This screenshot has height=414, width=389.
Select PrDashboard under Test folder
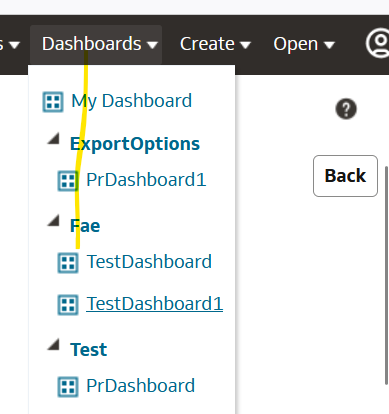tap(141, 386)
